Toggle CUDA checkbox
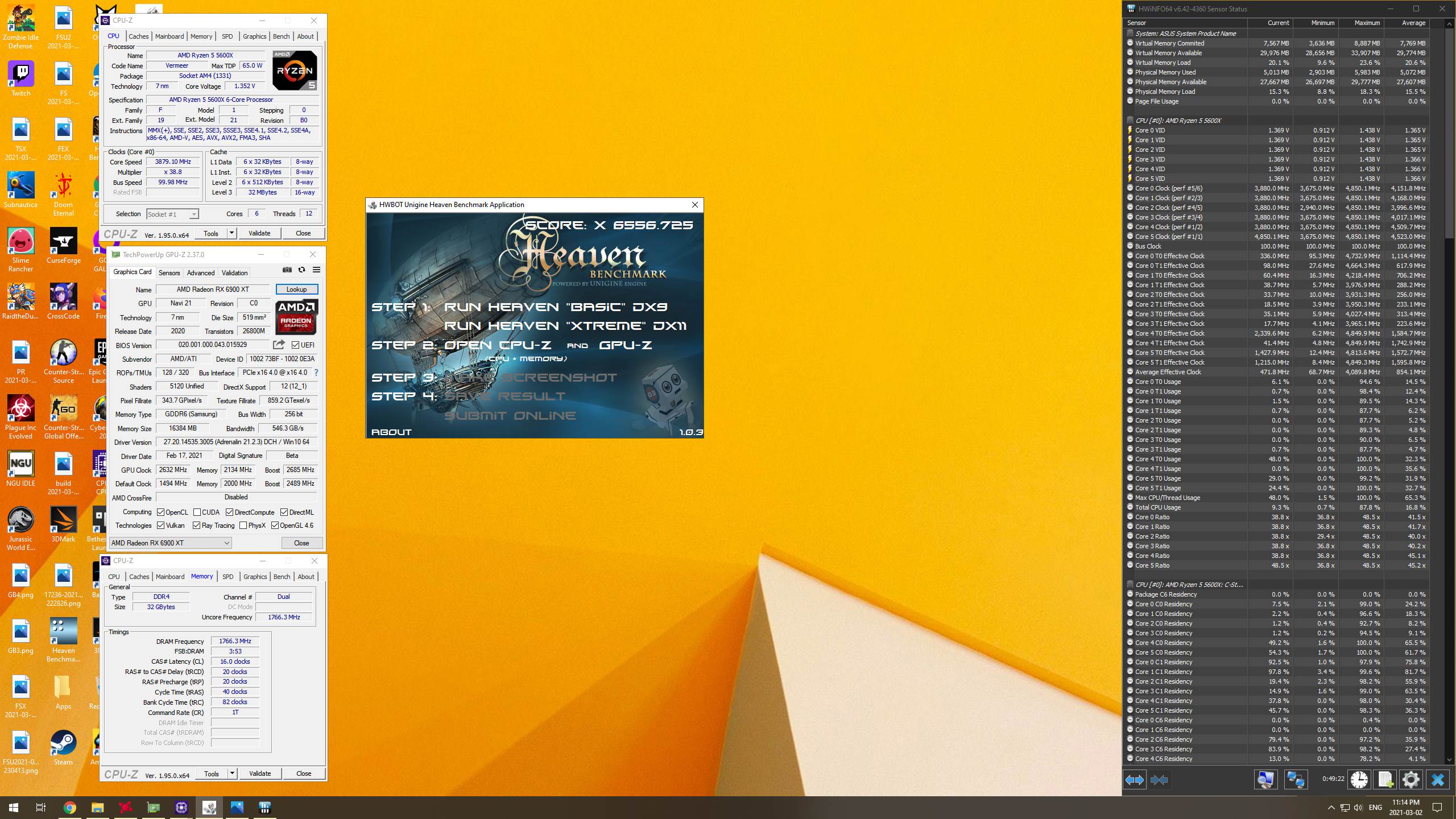Screen dimensions: 1456x819 197,512
